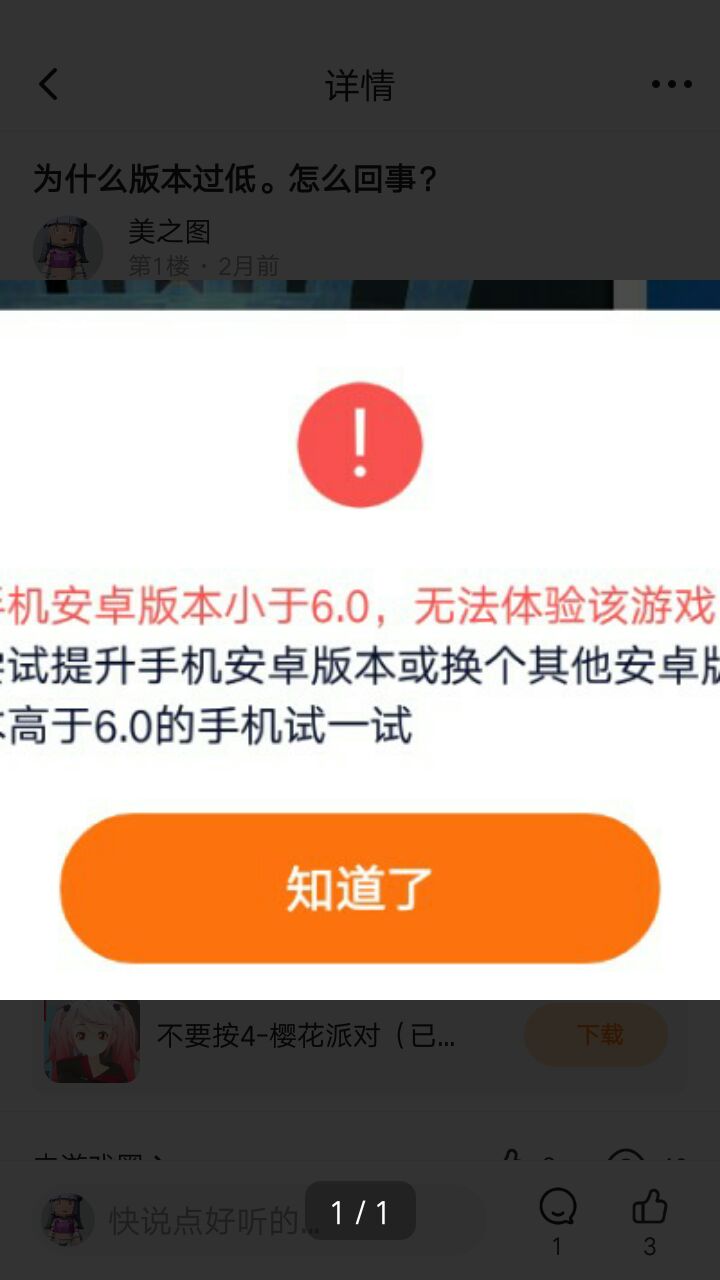Open the 不要按4-樱花派对 game title
Viewport: 720px width, 1280px height.
[306, 1035]
